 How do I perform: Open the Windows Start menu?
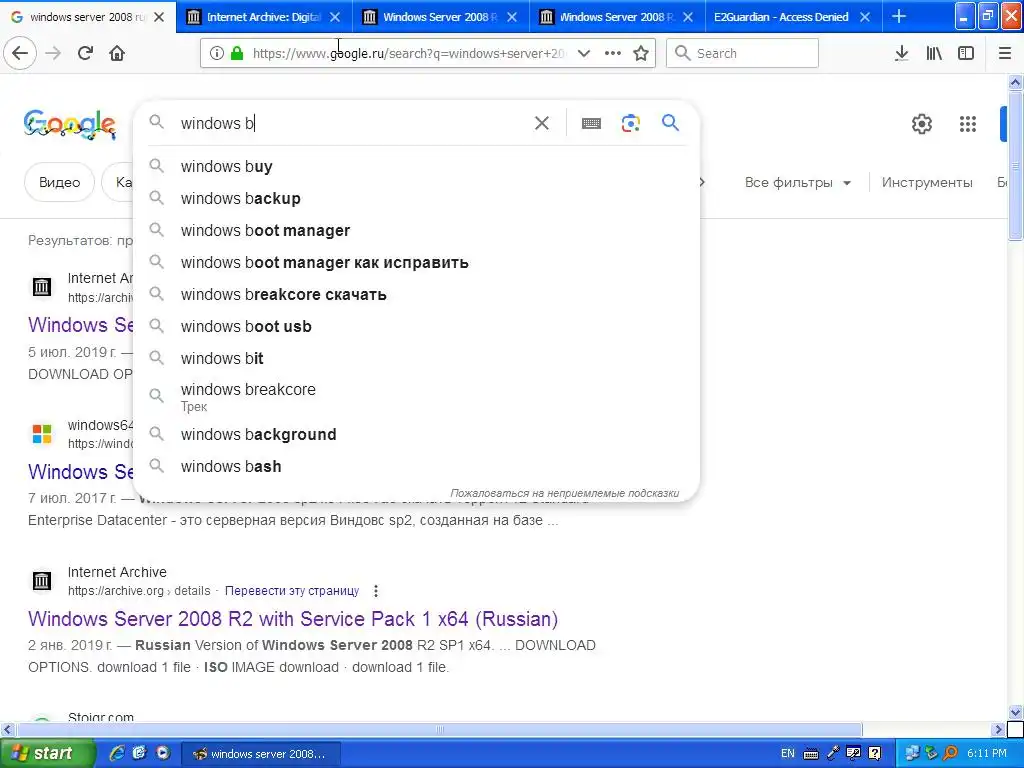(x=47, y=753)
